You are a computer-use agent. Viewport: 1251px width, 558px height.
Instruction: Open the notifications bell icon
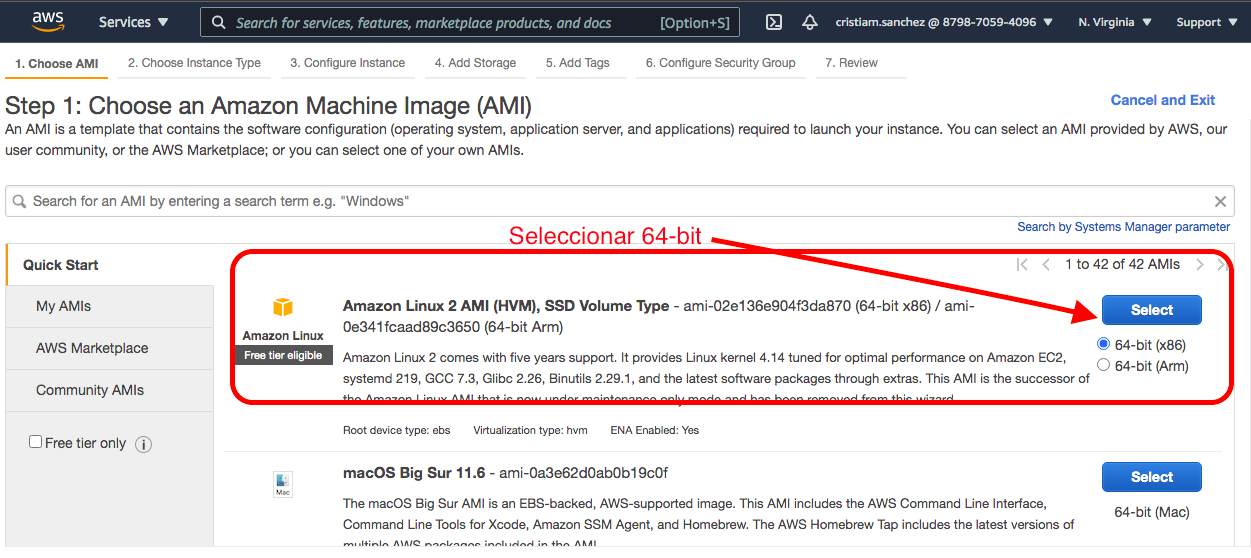[810, 22]
